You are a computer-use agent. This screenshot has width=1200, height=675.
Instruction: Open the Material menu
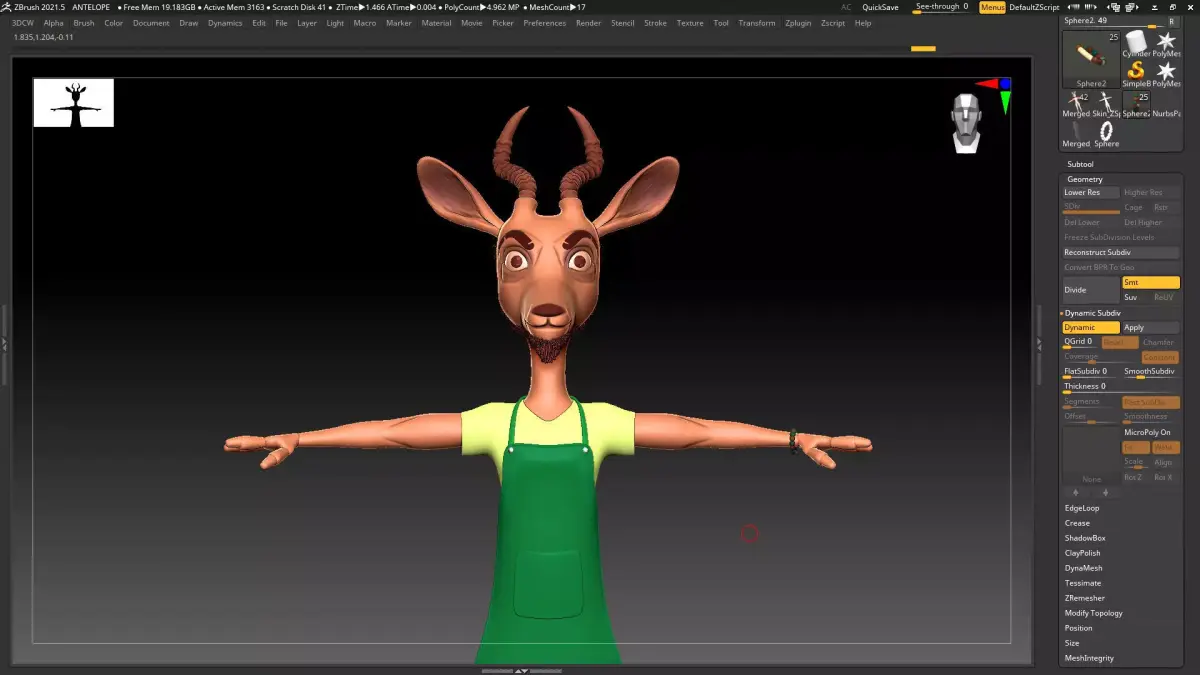point(436,23)
